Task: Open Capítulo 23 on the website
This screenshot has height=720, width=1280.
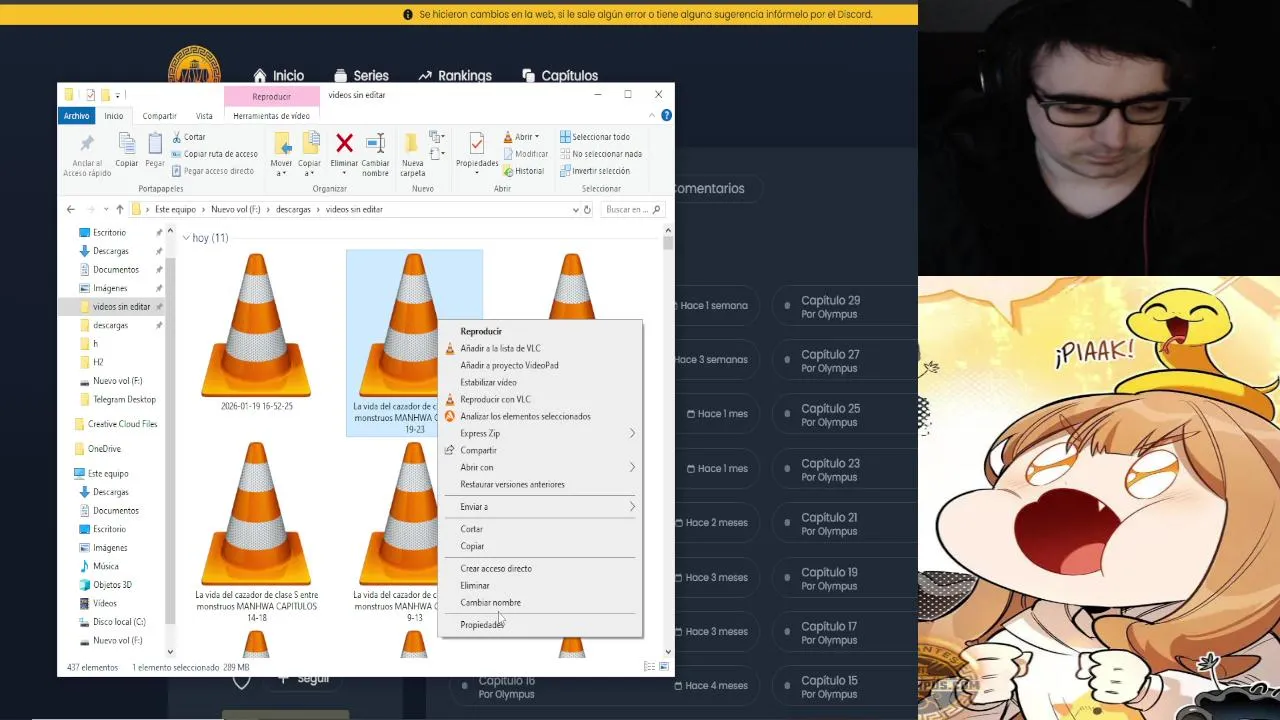Action: pos(830,463)
